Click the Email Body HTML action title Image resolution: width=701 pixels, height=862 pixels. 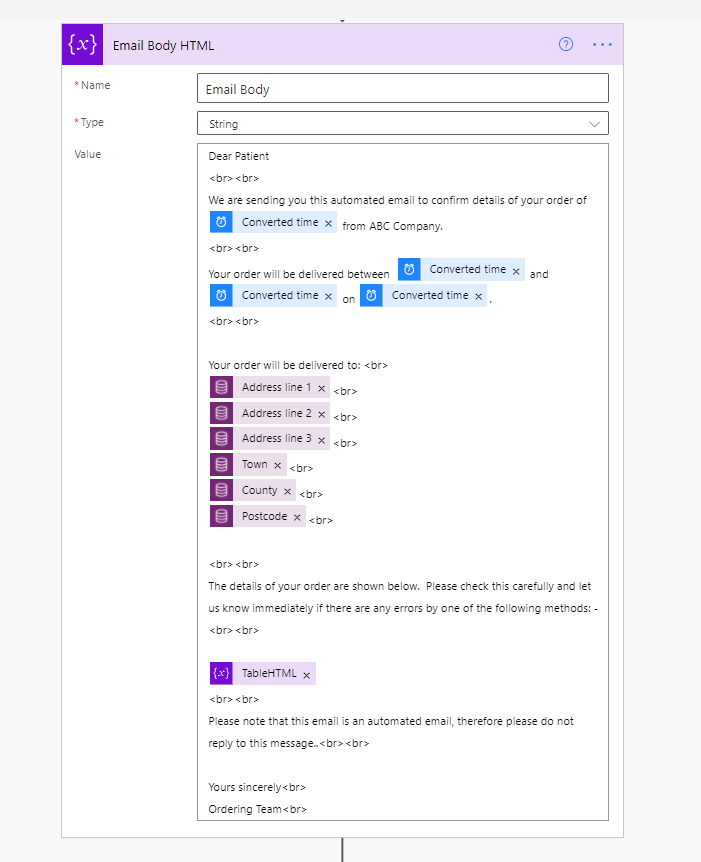pyautogui.click(x=163, y=45)
